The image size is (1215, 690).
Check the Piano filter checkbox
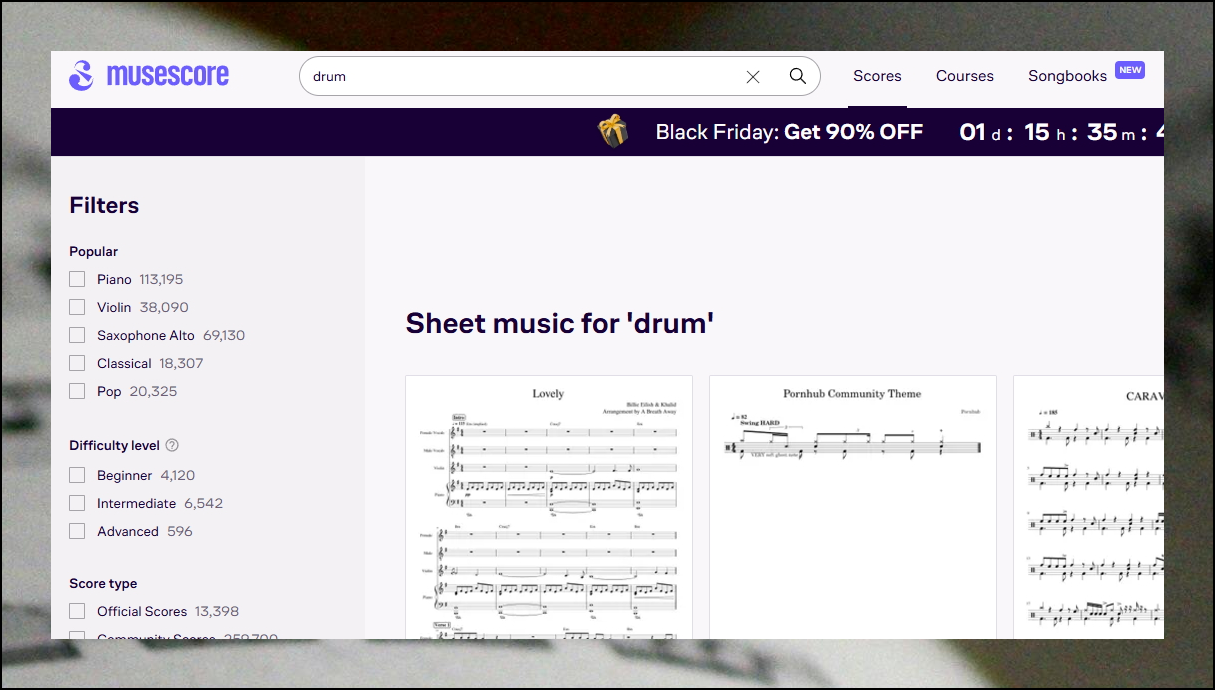point(77,280)
